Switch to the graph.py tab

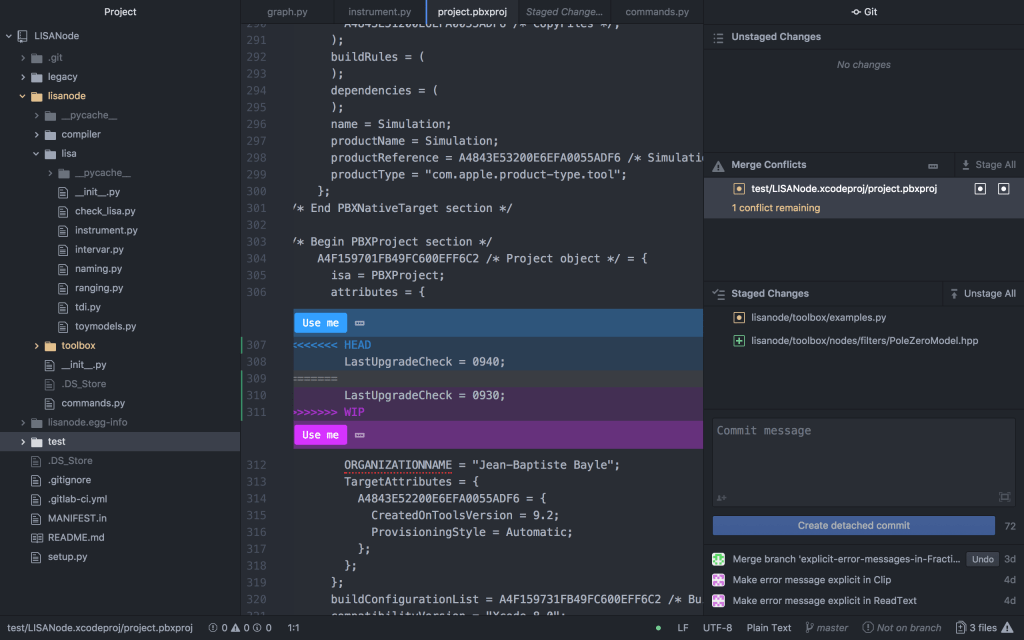pyautogui.click(x=287, y=12)
